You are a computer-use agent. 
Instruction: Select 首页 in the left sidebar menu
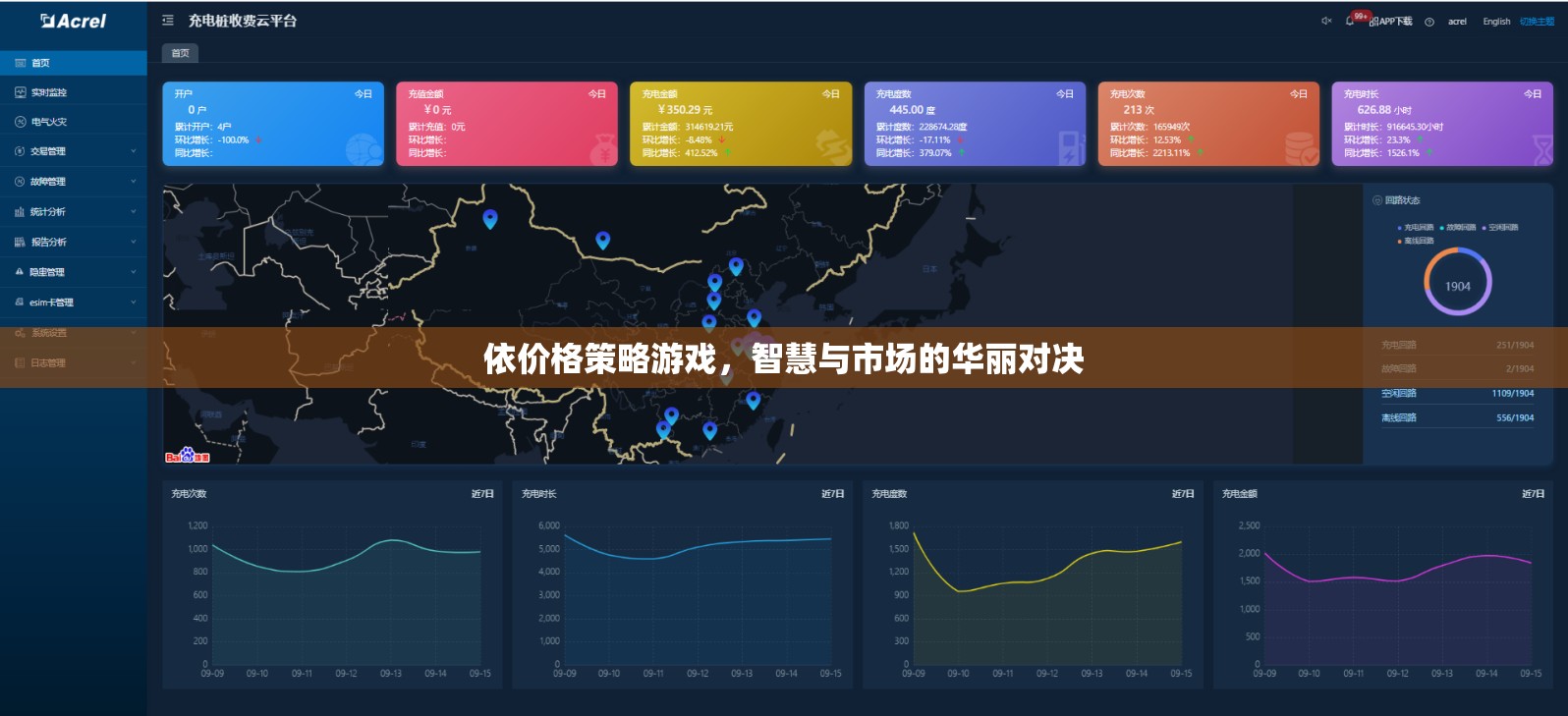(74, 63)
